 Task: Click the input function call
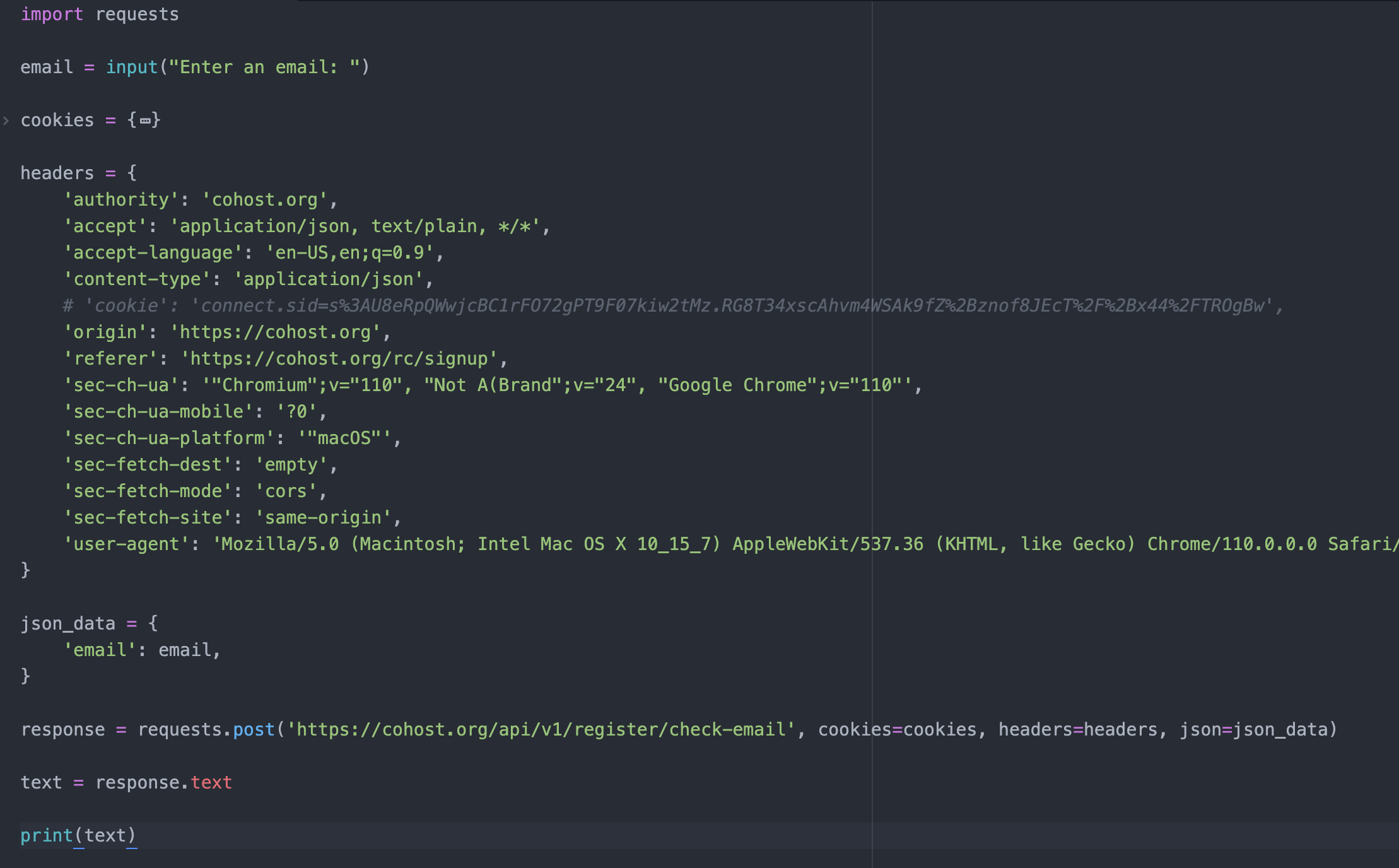pyautogui.click(x=131, y=67)
